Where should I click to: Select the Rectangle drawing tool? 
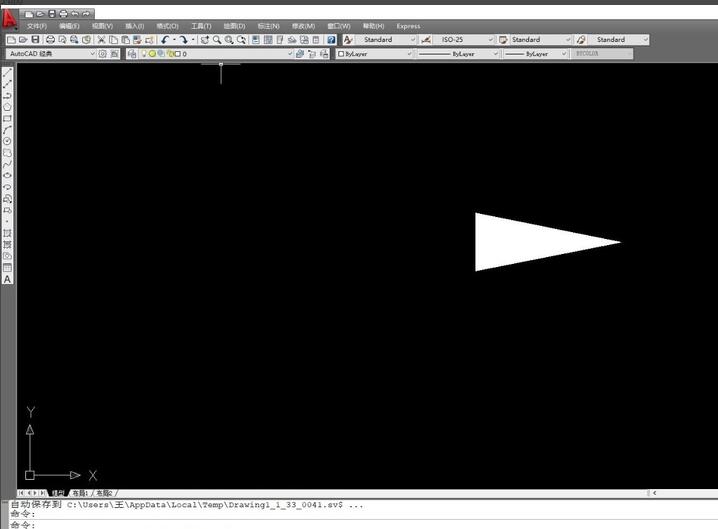7,118
